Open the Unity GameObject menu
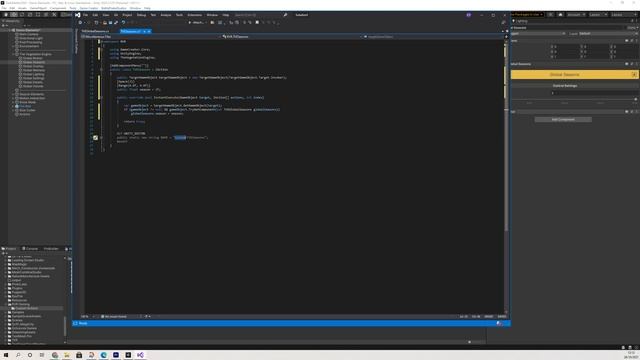The image size is (640, 360). coord(38,8)
